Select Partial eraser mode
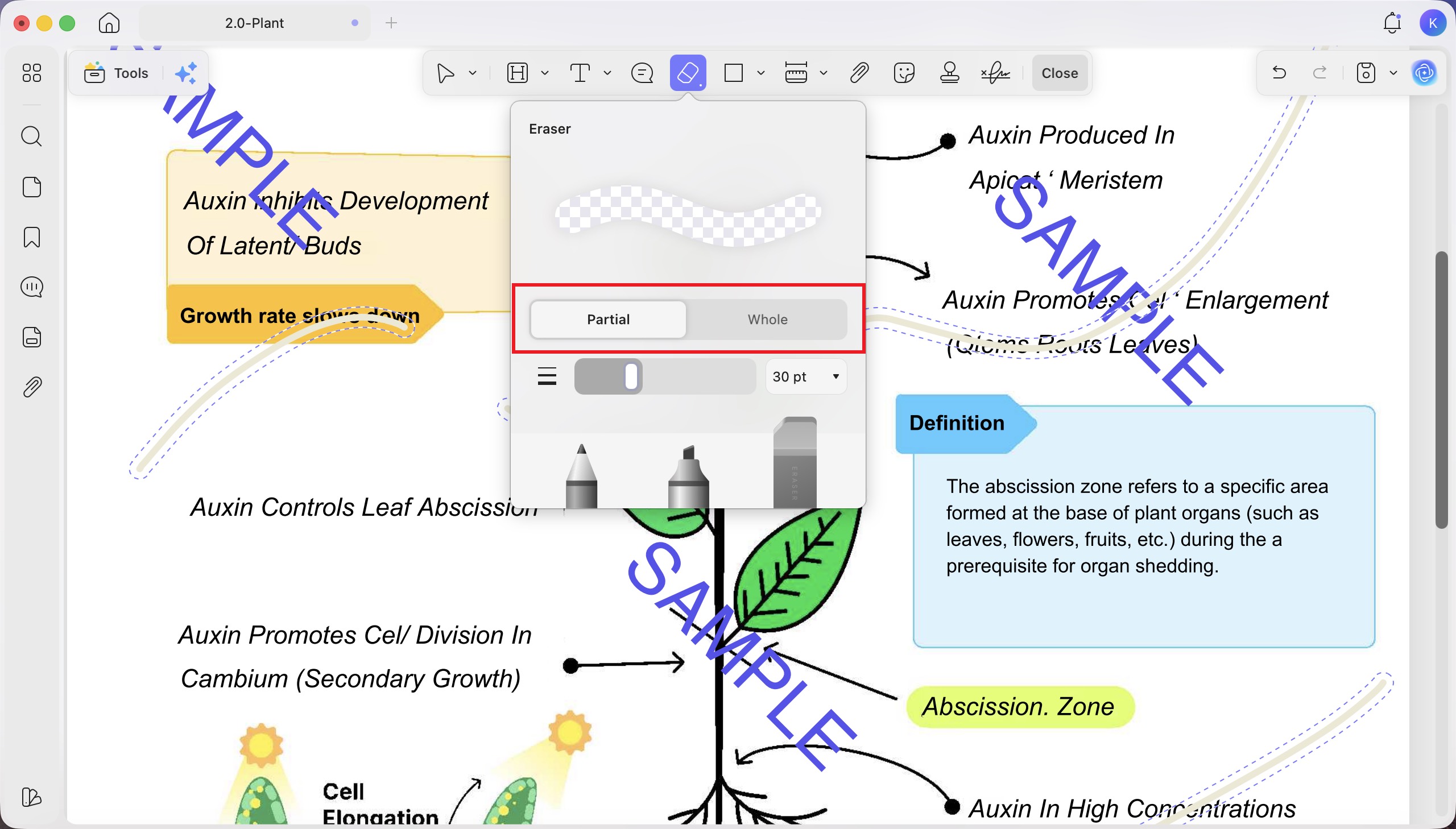 (x=608, y=320)
